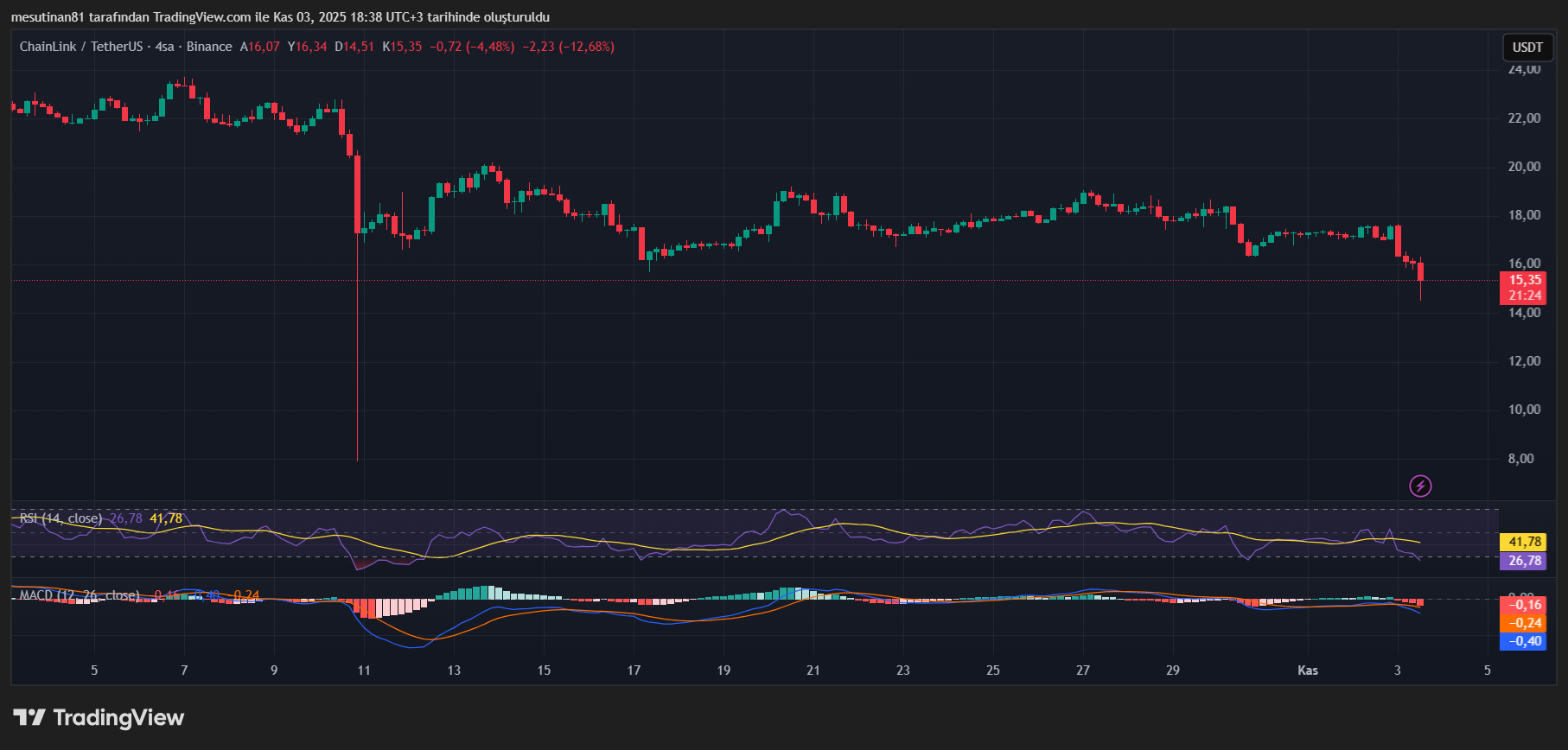Click the 21:24 candle countdown label
1568x750 pixels.
click(1525, 296)
